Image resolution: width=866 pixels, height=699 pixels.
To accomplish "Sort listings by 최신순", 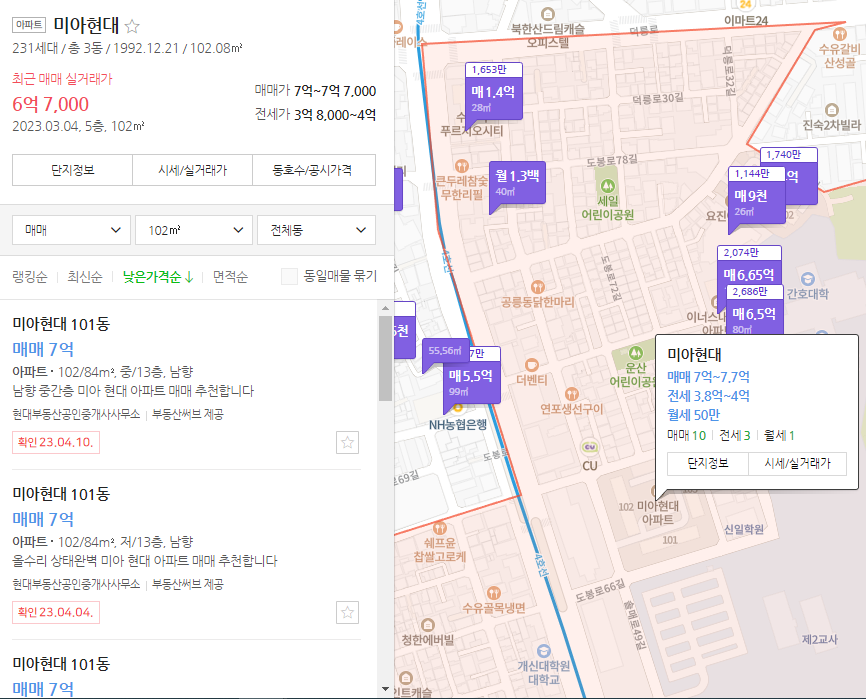I will (x=85, y=277).
